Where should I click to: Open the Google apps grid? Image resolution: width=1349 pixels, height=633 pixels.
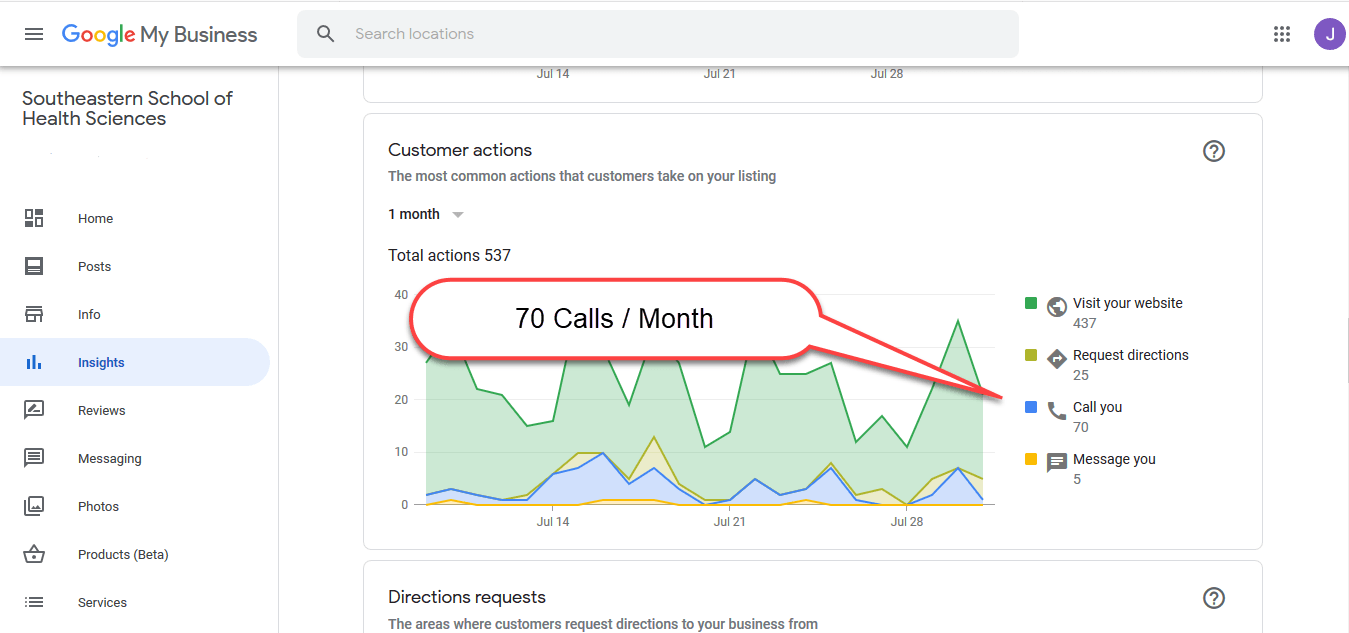[x=1282, y=34]
